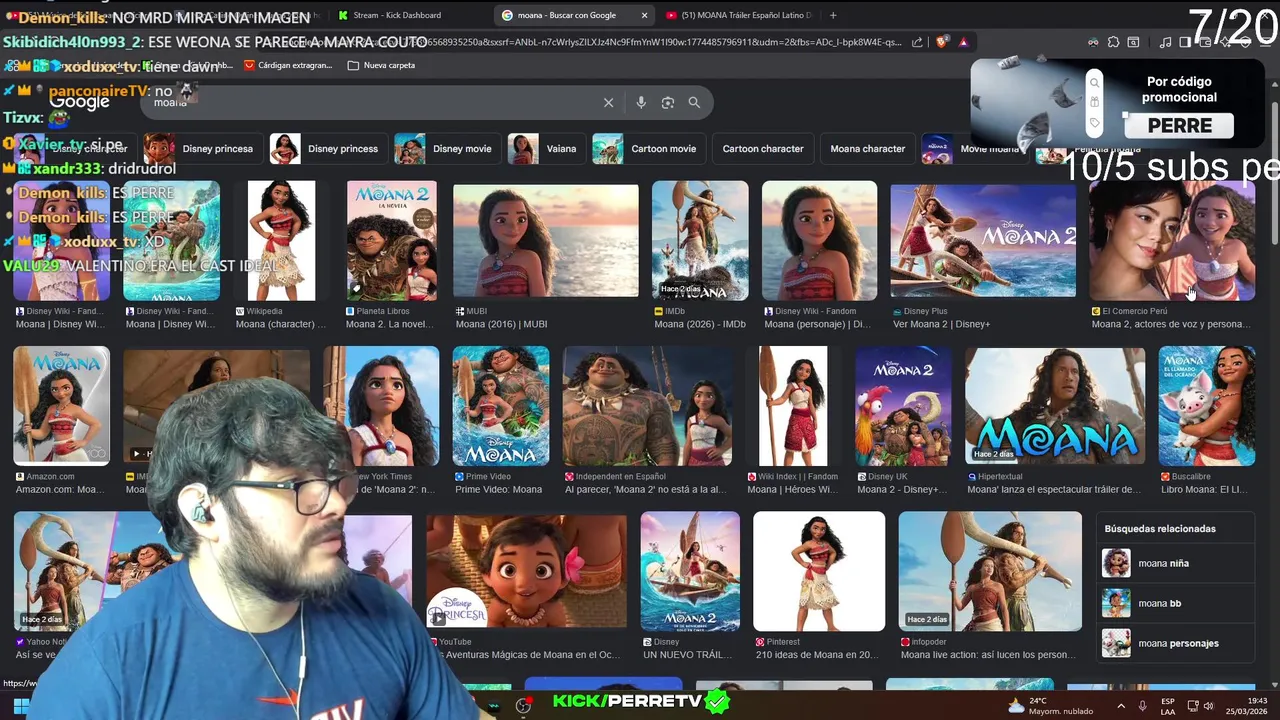
Task: Toggle the browser sidebar panel icon
Action: pos(1184,42)
